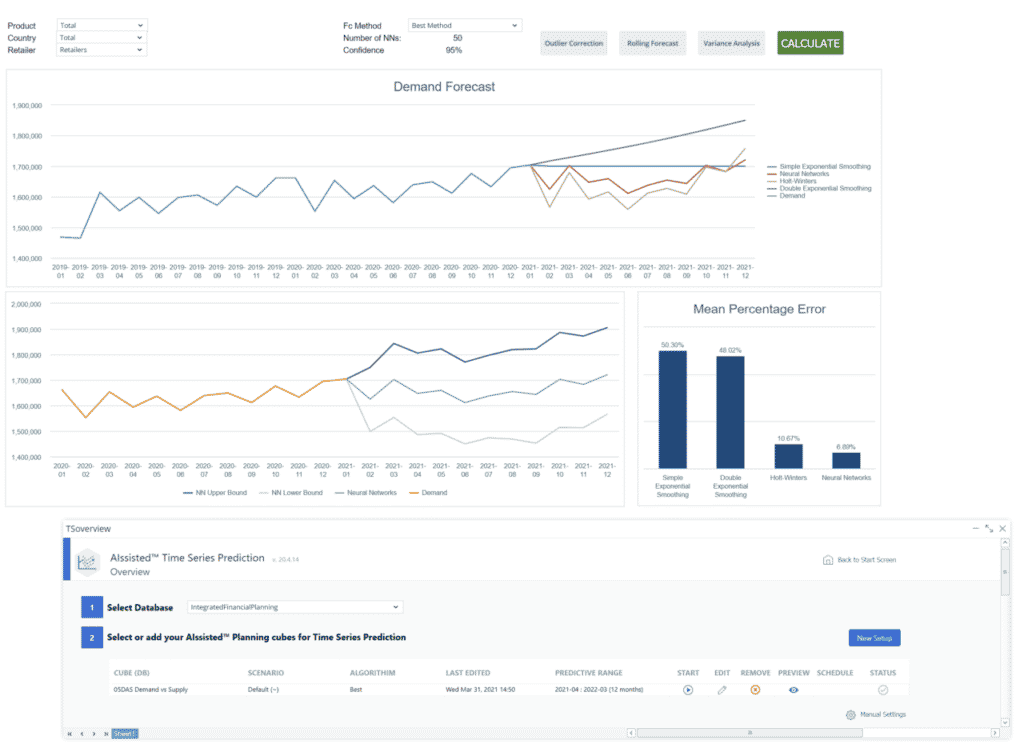Jump to first sheet arrow

click(70, 734)
